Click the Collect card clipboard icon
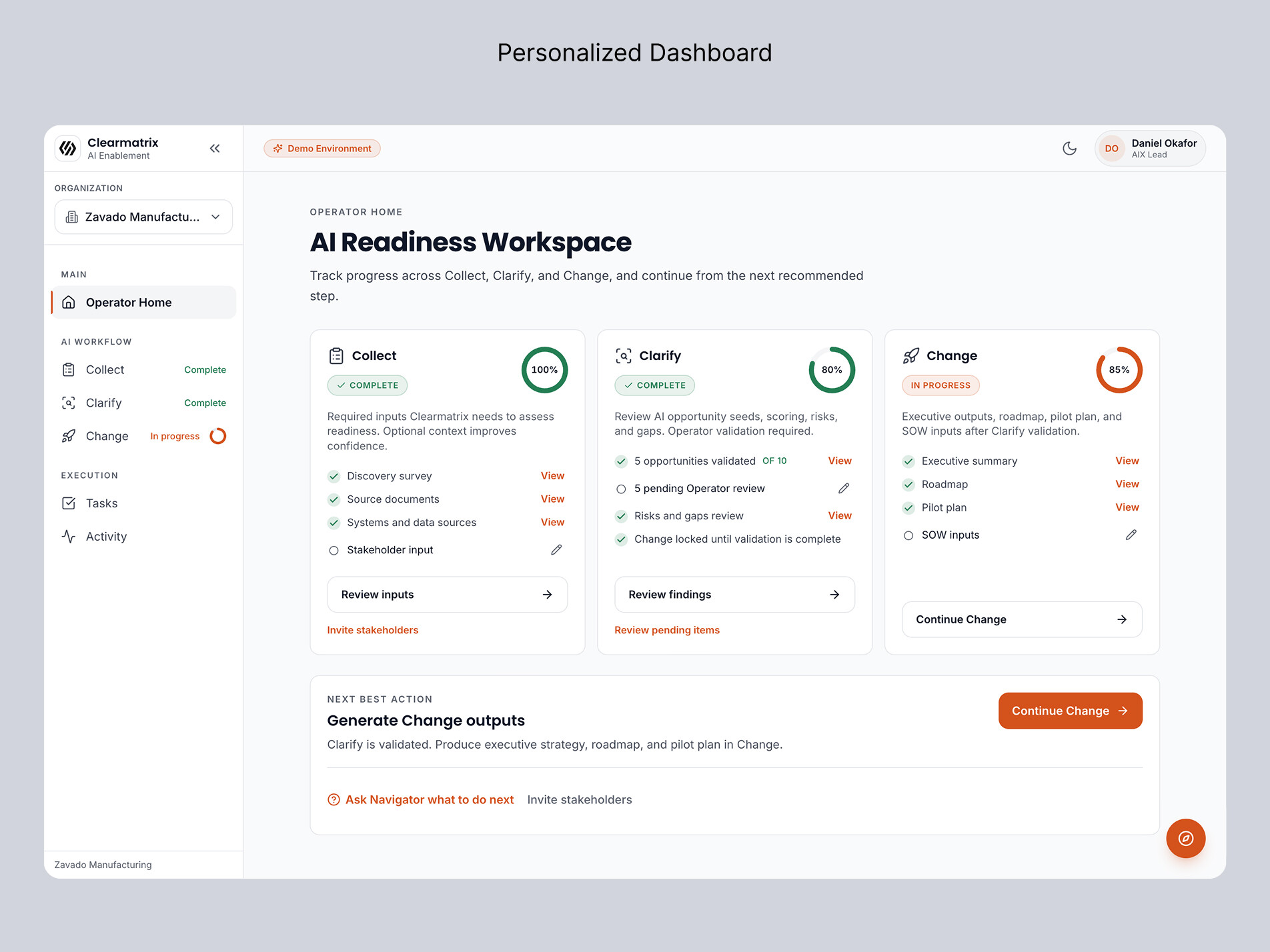The image size is (1270, 952). [x=336, y=356]
